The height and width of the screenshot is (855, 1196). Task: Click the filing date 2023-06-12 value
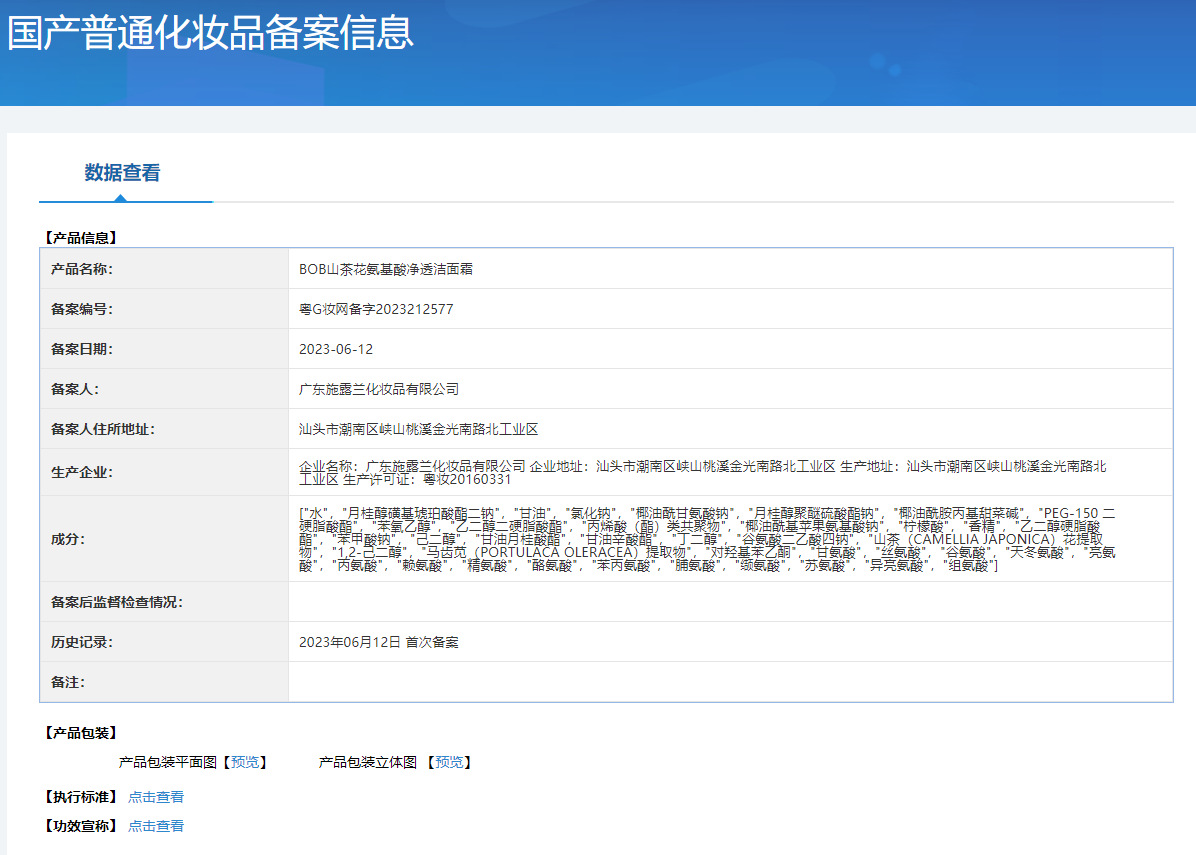[x=336, y=349]
